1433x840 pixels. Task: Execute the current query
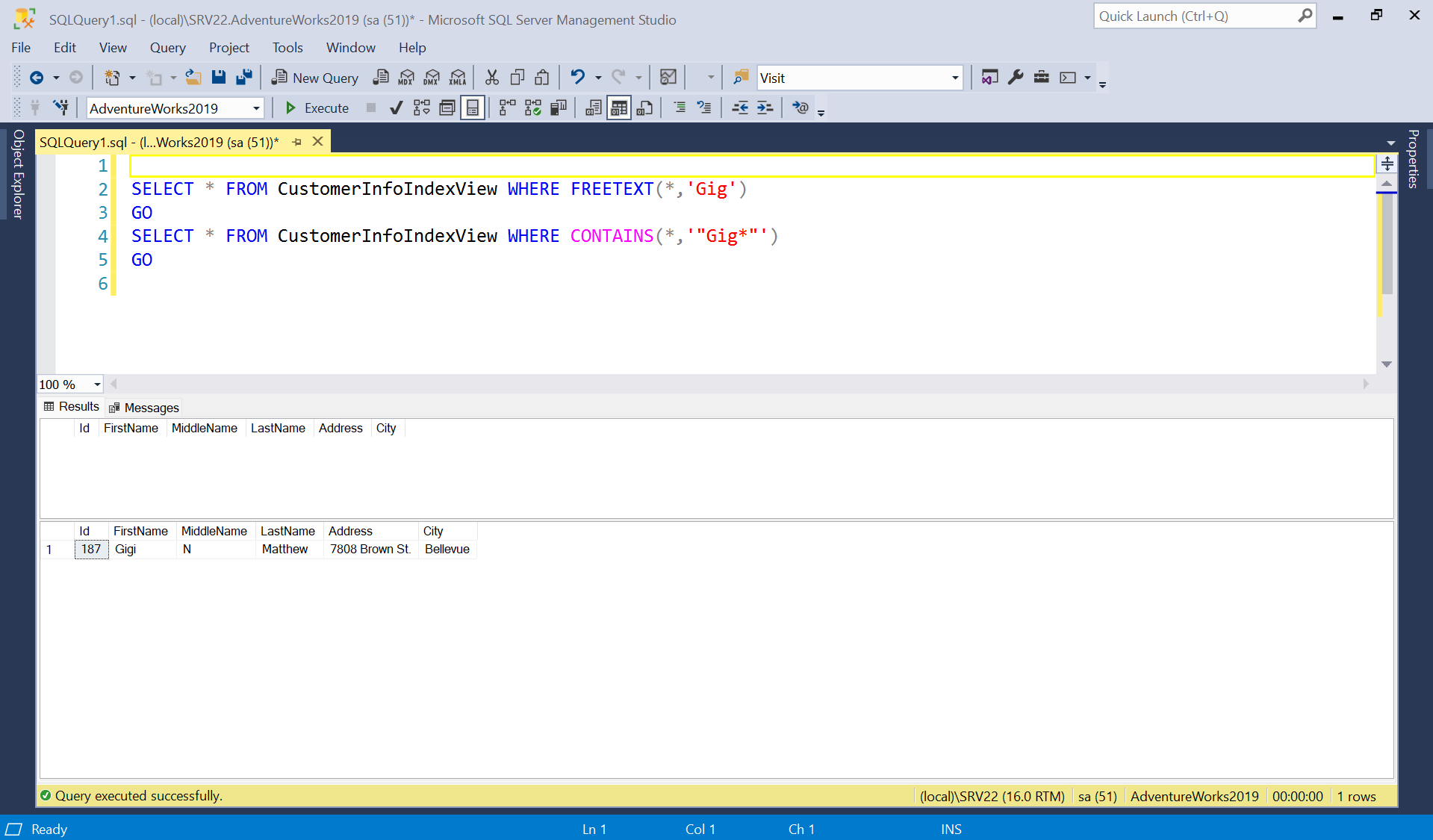coord(317,108)
